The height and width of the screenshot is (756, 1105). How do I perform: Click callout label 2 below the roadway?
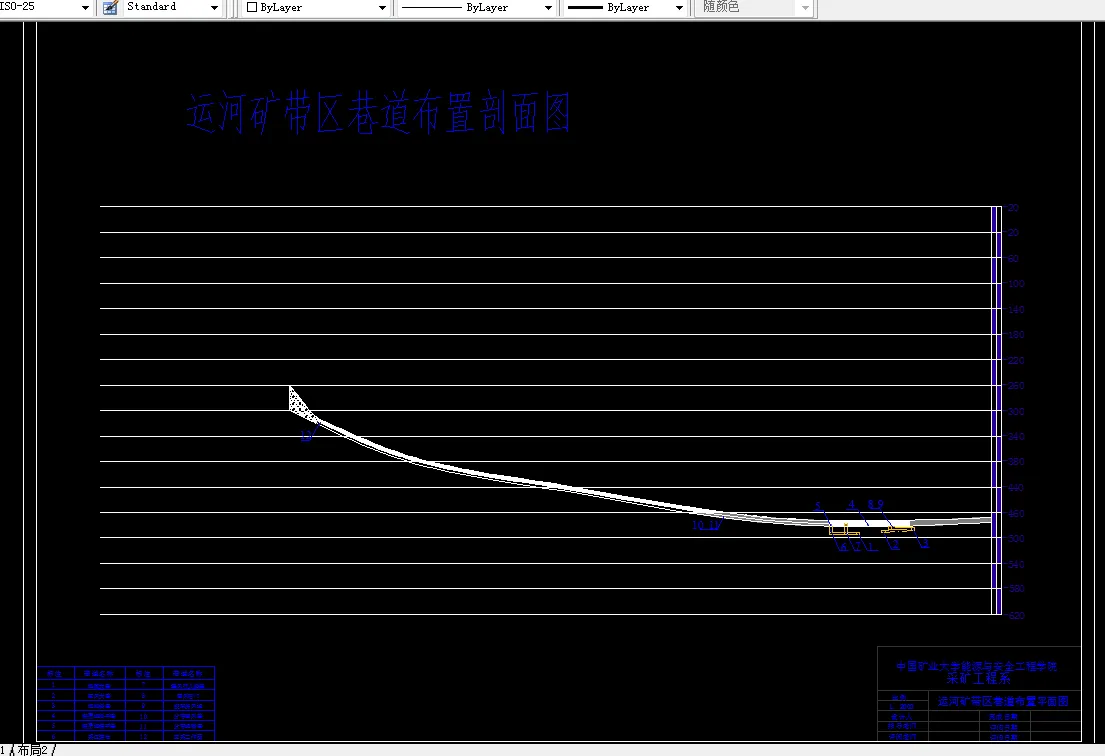pos(895,545)
